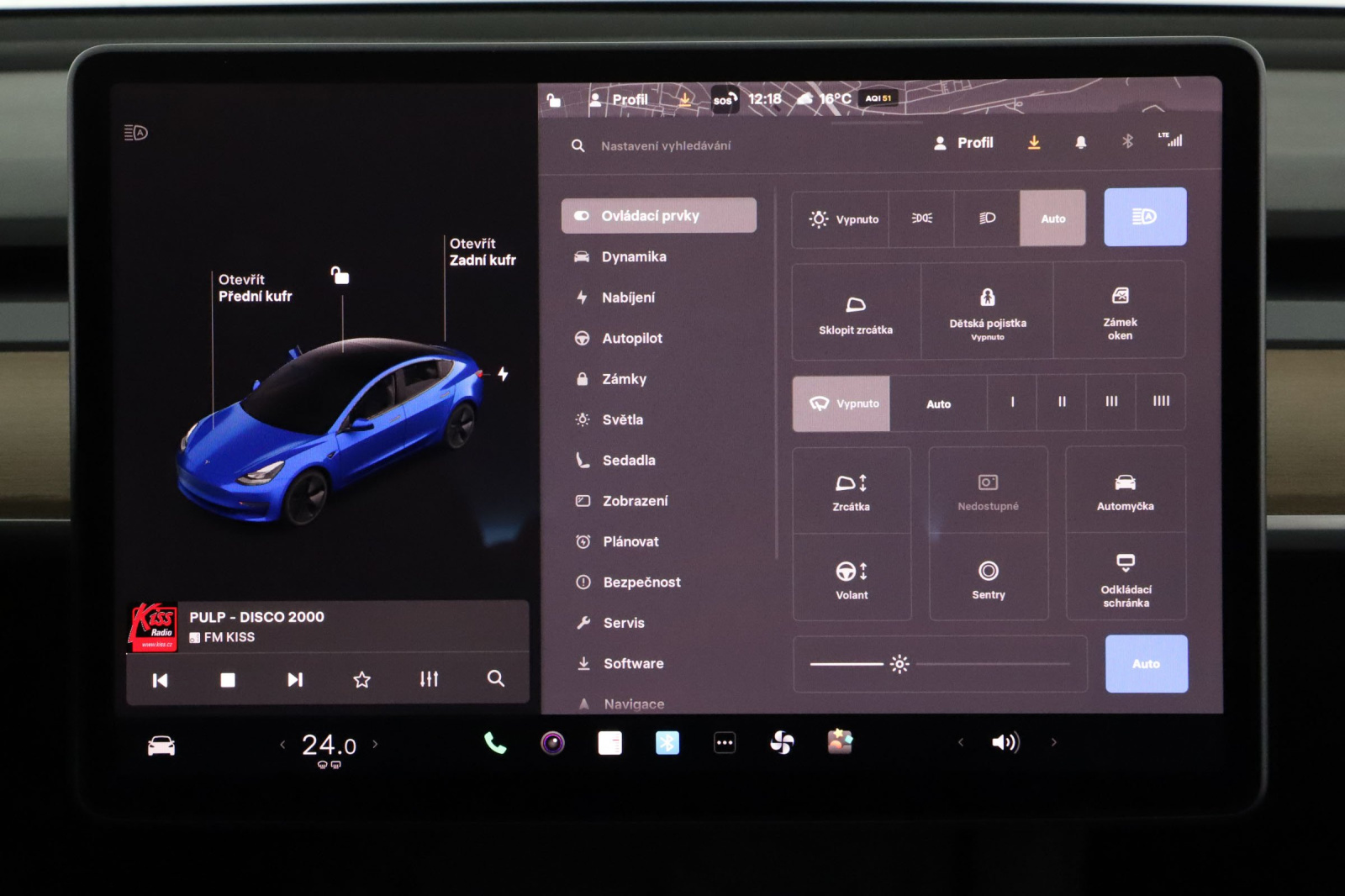Set wipers to Auto mode
Viewport: 1345px width, 896px height.
938,403
